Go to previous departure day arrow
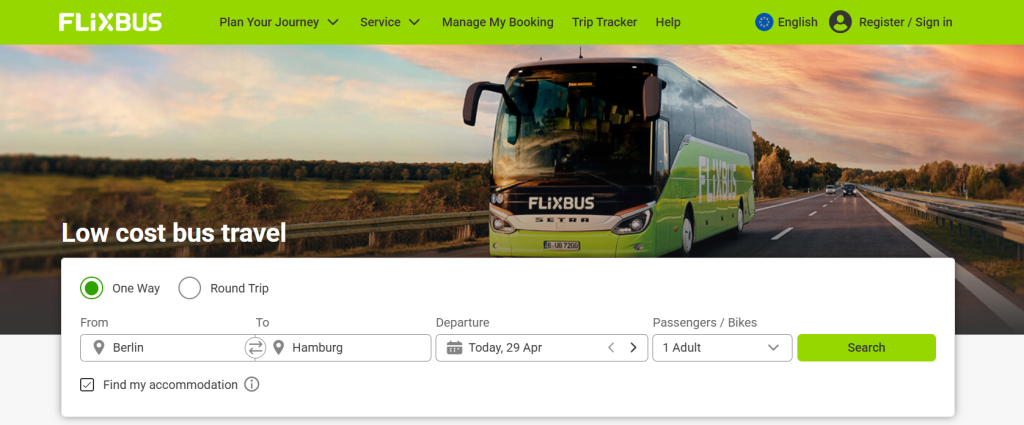This screenshot has height=425, width=1024. (611, 348)
